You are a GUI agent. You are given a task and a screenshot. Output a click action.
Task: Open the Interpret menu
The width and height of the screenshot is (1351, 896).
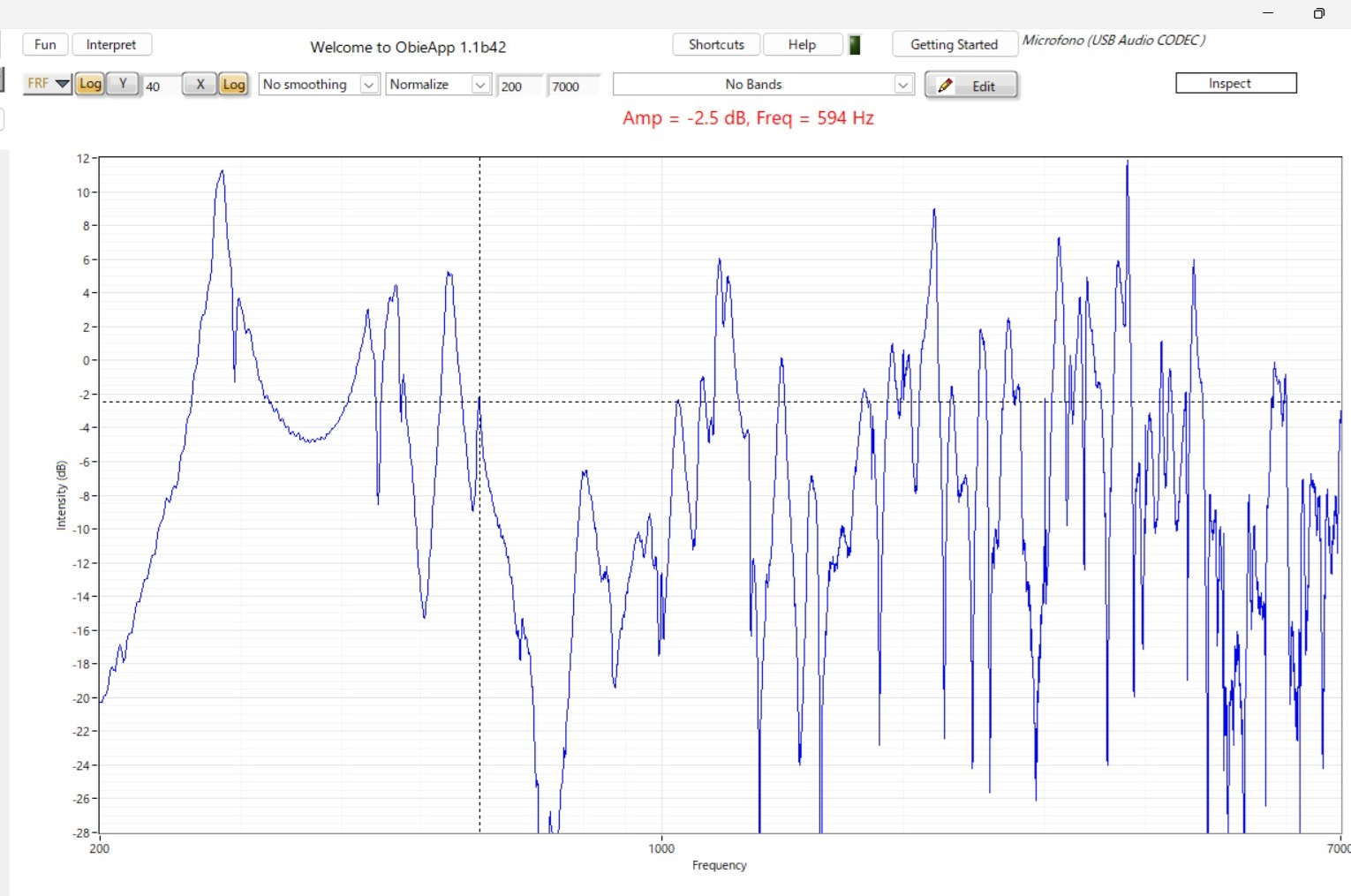(x=111, y=44)
